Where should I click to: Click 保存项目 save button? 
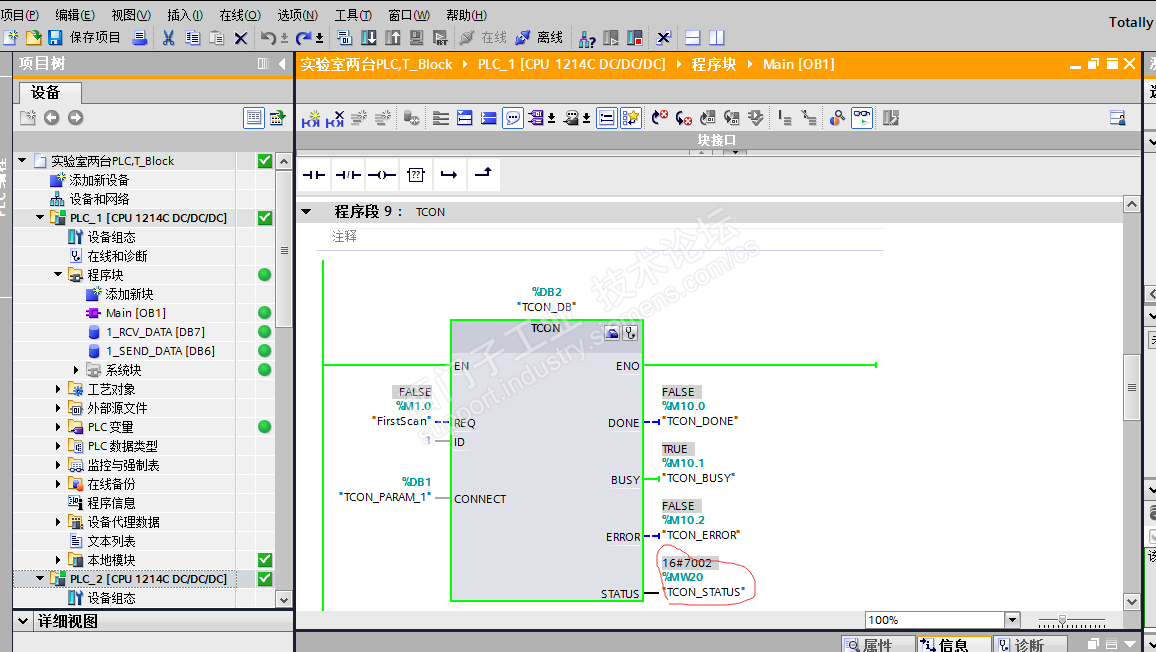pyautogui.click(x=85, y=37)
